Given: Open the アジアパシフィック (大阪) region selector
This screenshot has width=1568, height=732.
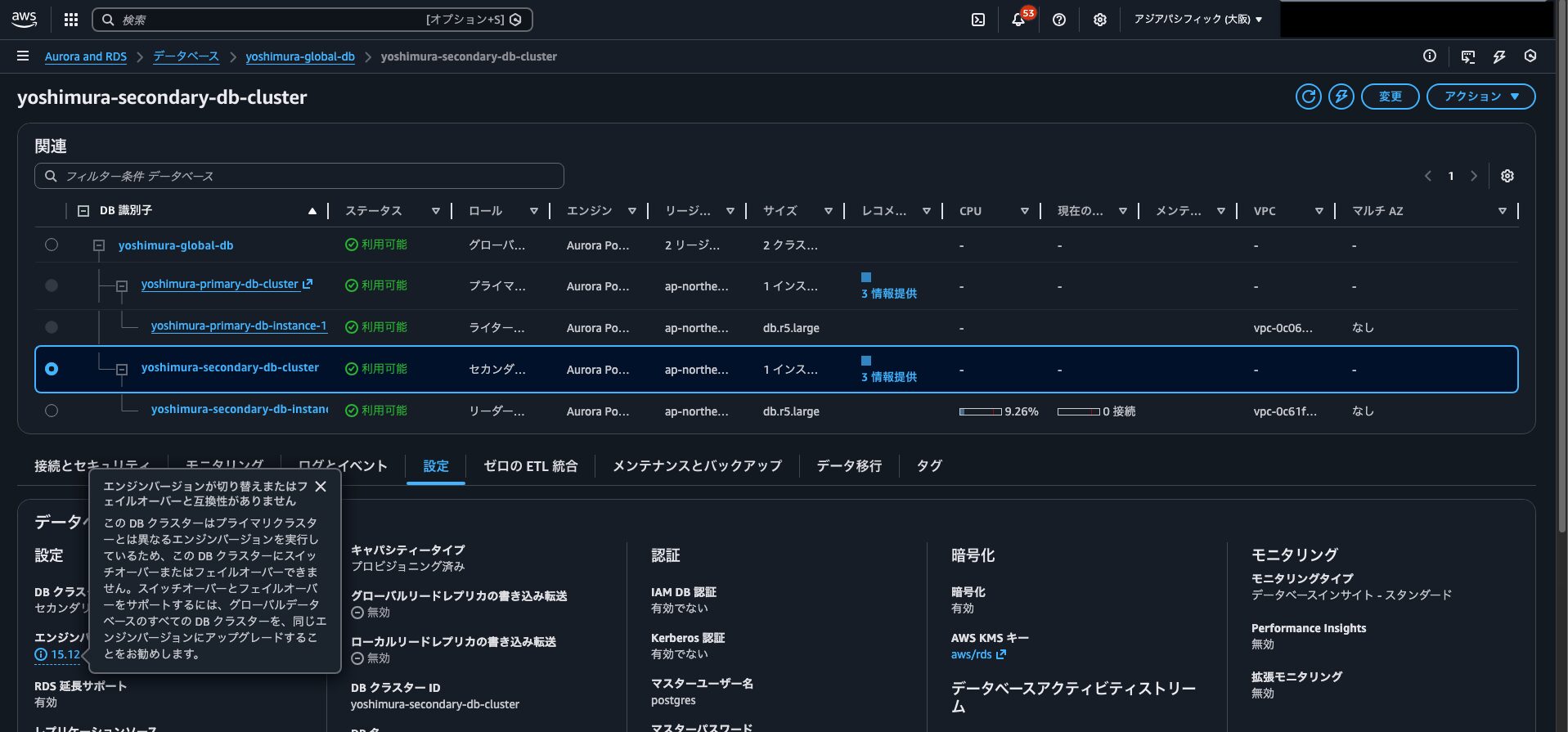Looking at the screenshot, I should tap(1197, 20).
